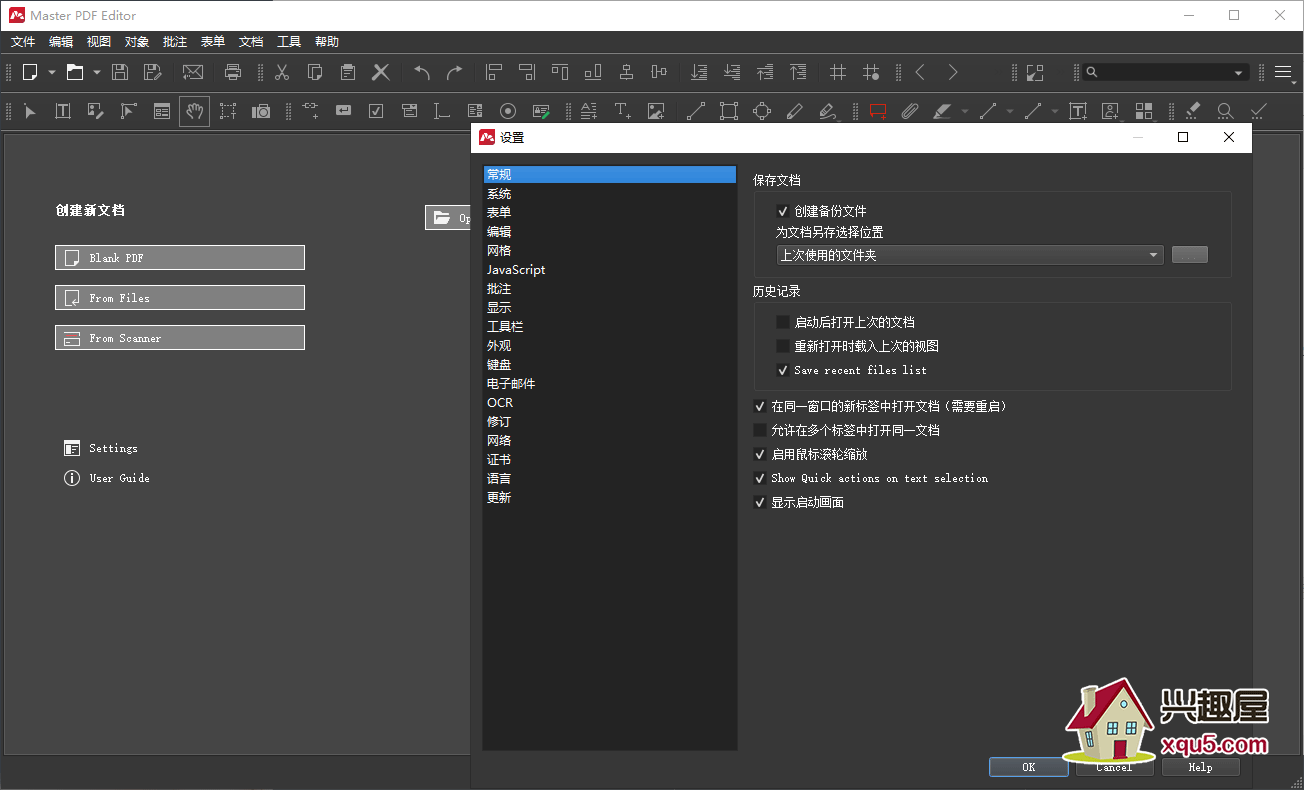1304x790 pixels.
Task: Click the Undo arrow icon
Action: point(422,72)
